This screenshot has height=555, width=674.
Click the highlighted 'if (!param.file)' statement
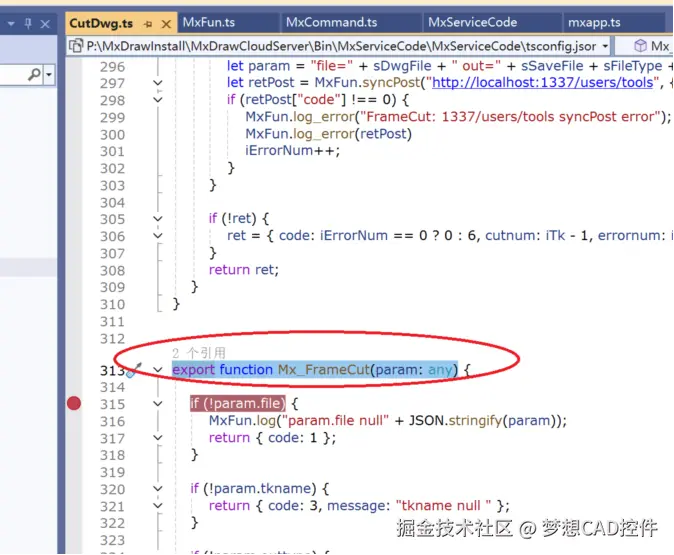point(238,403)
